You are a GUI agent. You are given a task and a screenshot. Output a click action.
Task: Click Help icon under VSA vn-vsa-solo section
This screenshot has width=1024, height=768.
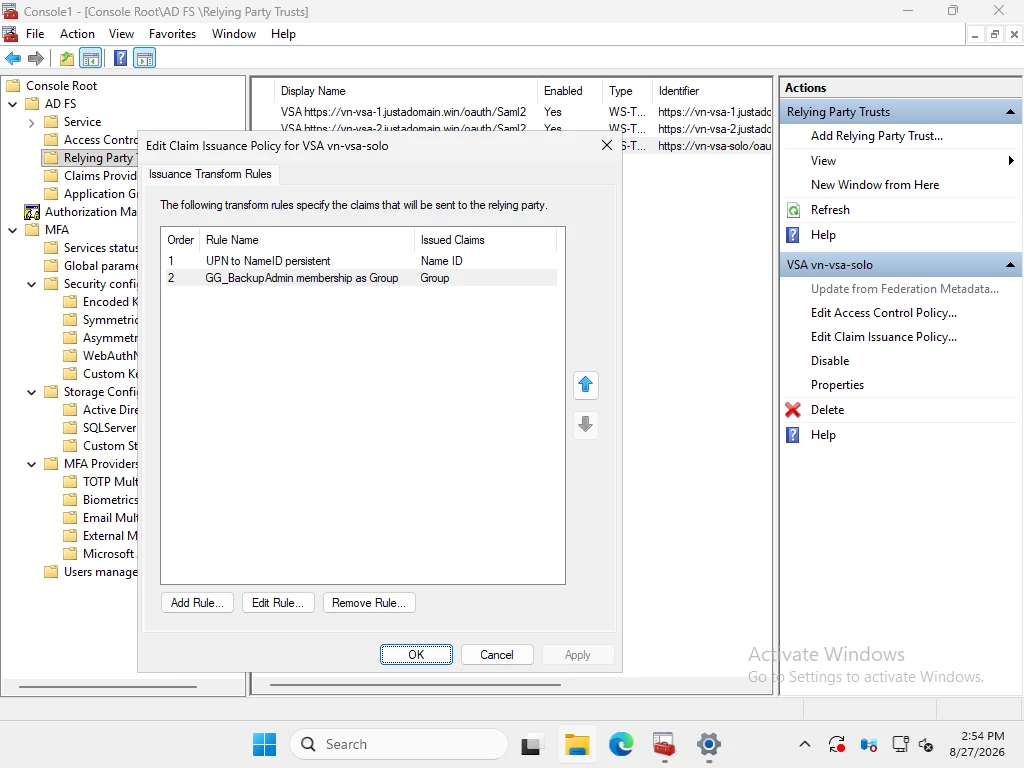(793, 435)
